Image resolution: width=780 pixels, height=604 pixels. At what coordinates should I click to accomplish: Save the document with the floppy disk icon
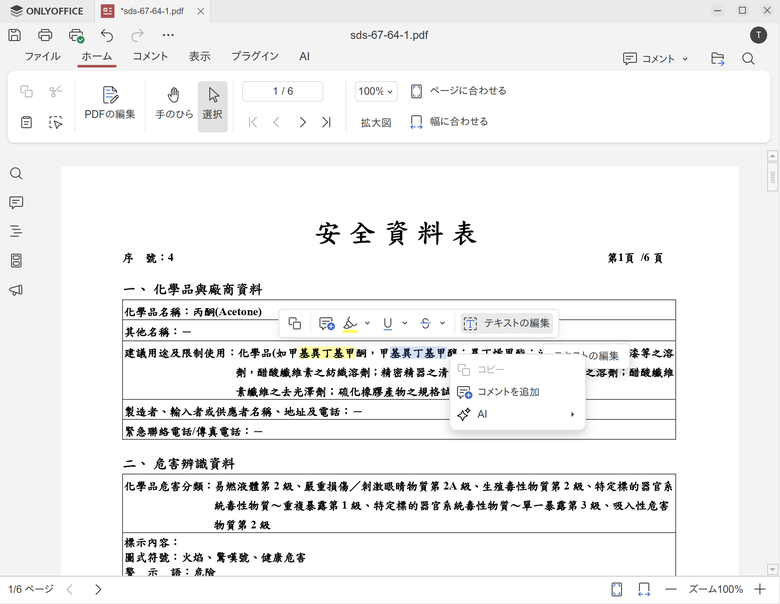coord(14,35)
